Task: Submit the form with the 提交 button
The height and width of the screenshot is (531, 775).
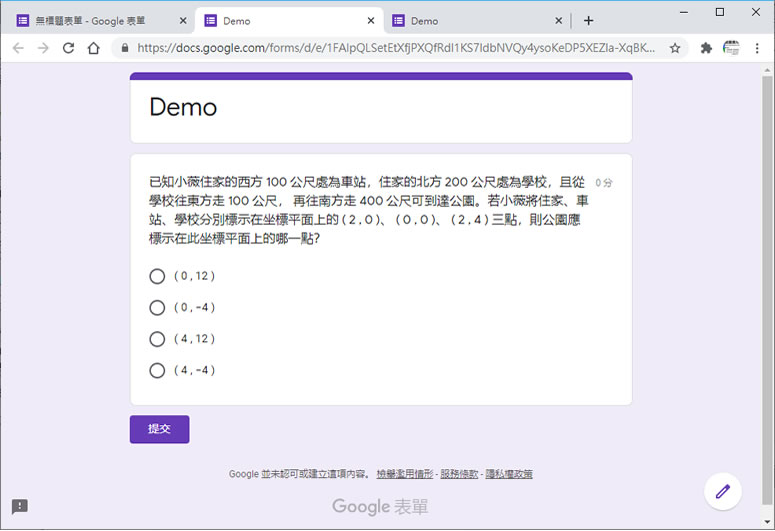Action: [x=159, y=429]
